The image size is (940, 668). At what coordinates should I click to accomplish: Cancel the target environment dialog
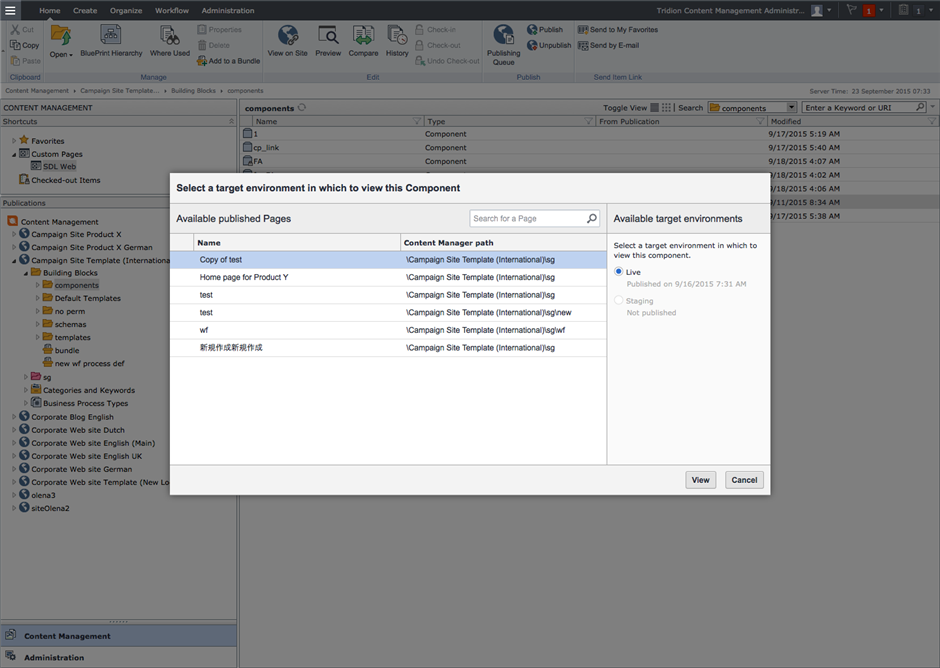point(744,480)
